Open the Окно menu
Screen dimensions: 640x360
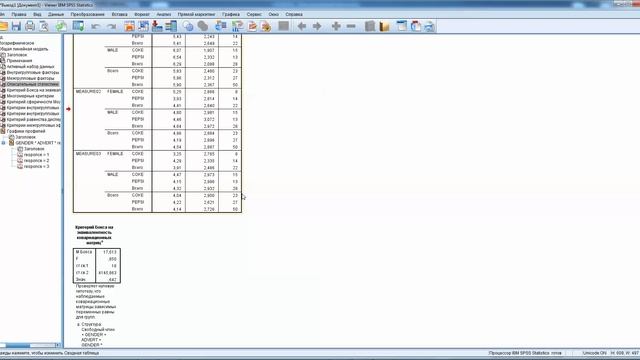273,14
